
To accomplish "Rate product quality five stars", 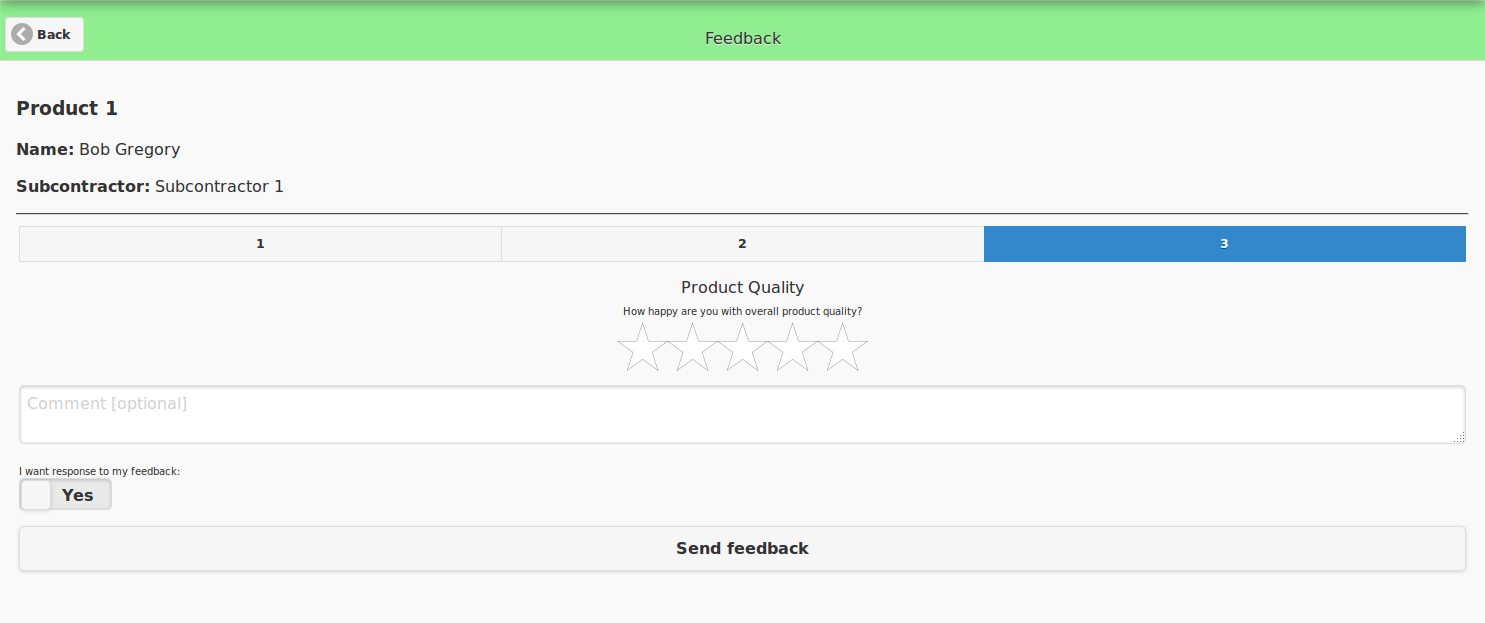I will tap(843, 347).
